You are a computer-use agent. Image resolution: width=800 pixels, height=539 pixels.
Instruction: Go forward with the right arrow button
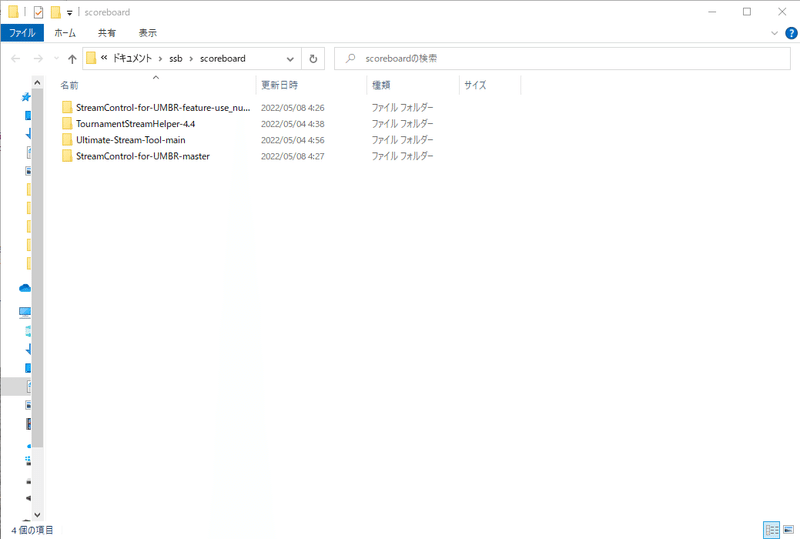pyautogui.click(x=38, y=59)
